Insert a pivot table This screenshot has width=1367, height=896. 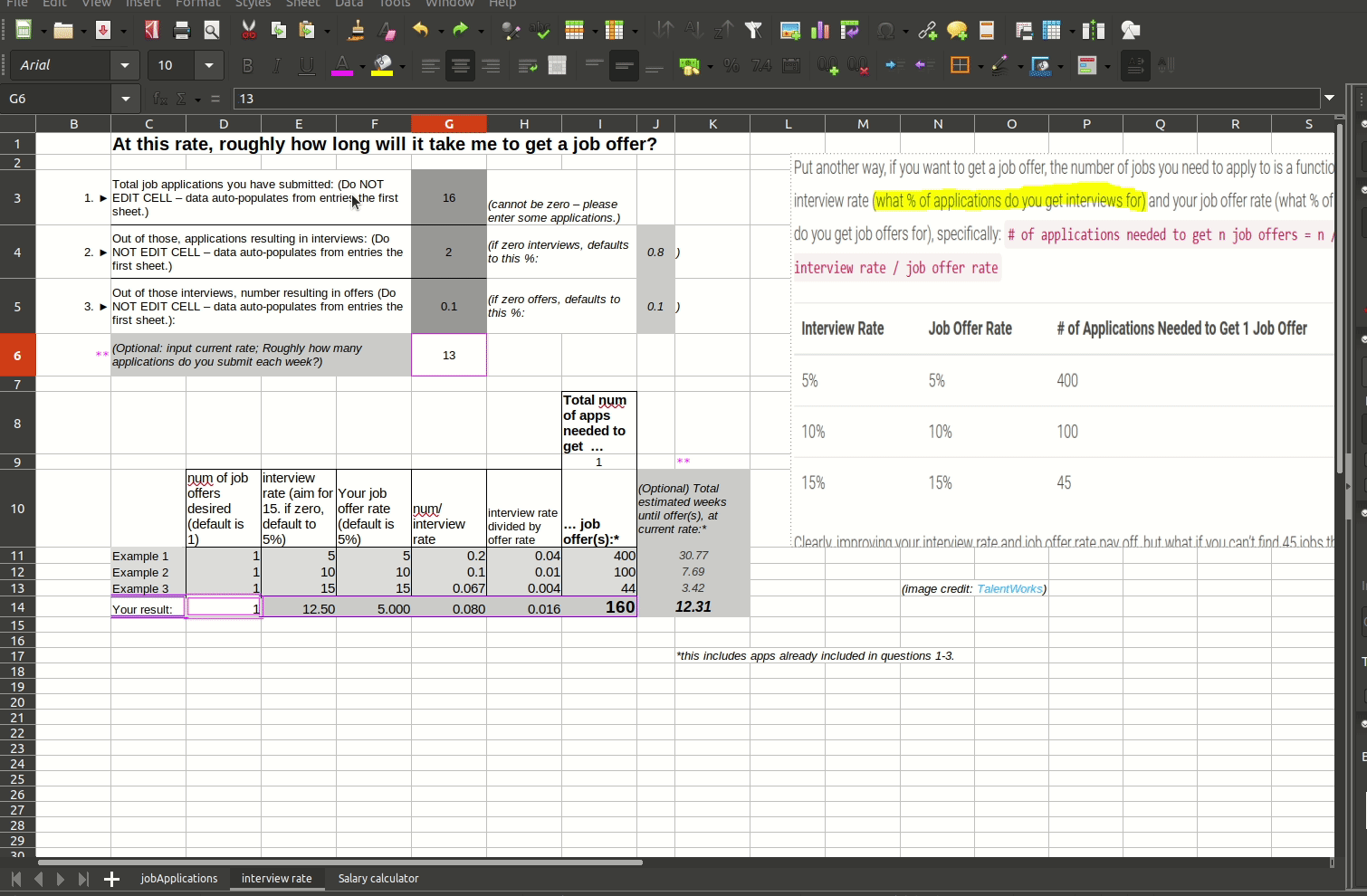pyautogui.click(x=850, y=31)
